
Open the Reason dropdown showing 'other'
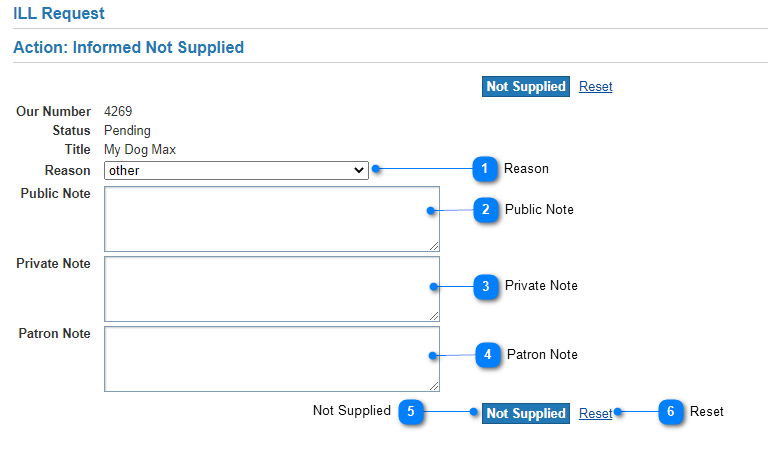(236, 170)
